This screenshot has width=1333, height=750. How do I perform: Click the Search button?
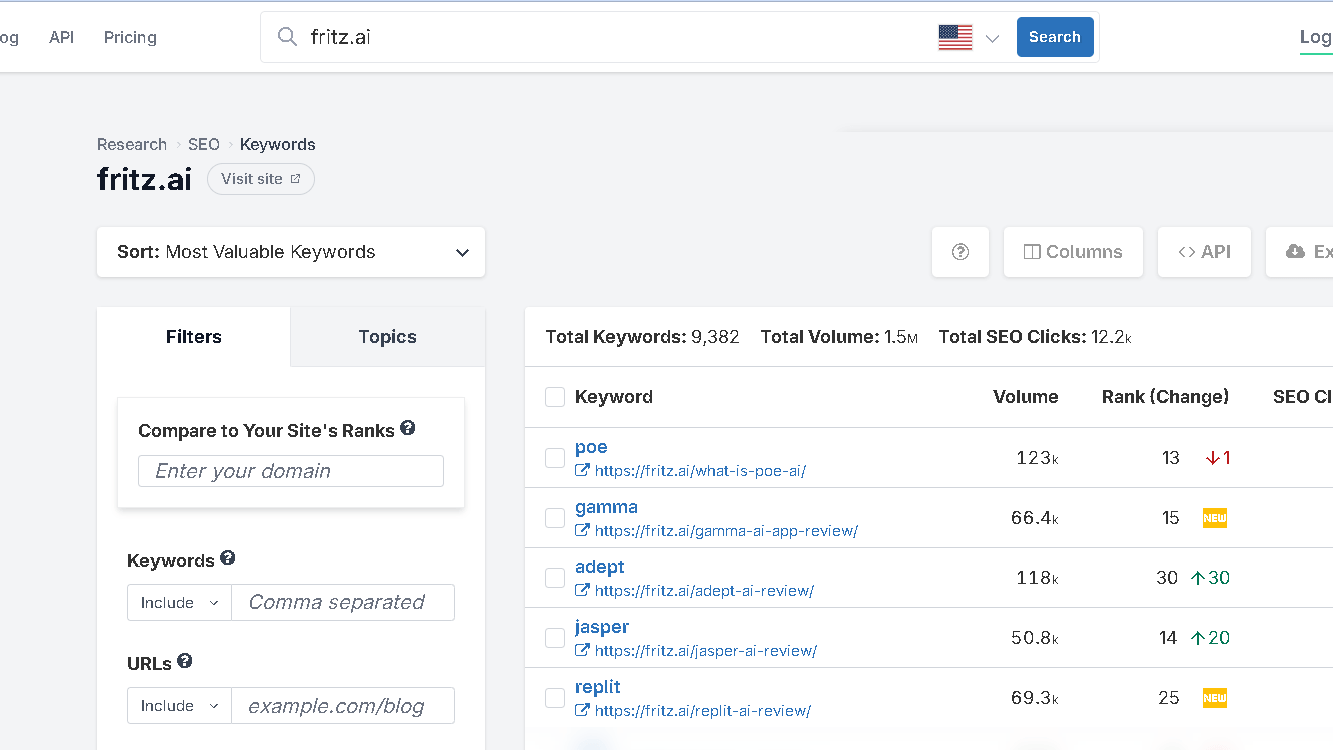tap(1055, 36)
